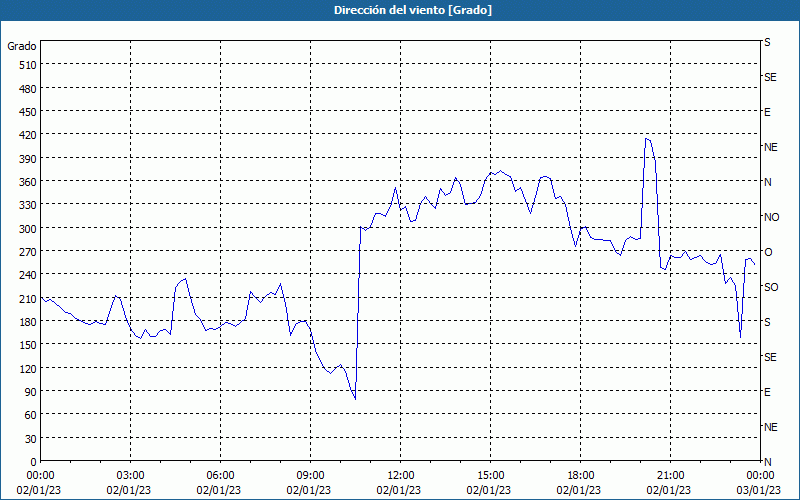The width and height of the screenshot is (800, 500).
Task: Click the 09:00 time axis label
Action: click(x=311, y=476)
